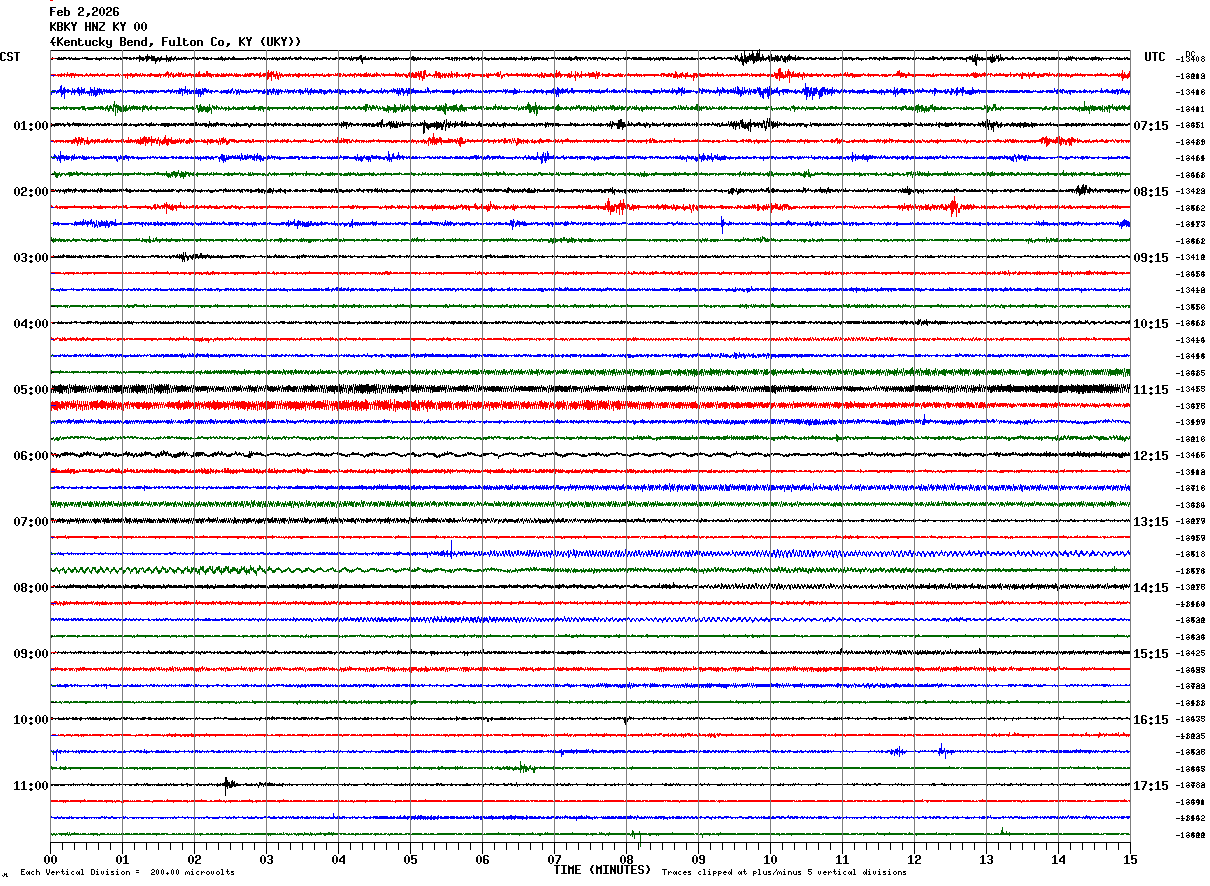
Task: Click the CST timezone header
Action: point(10,57)
